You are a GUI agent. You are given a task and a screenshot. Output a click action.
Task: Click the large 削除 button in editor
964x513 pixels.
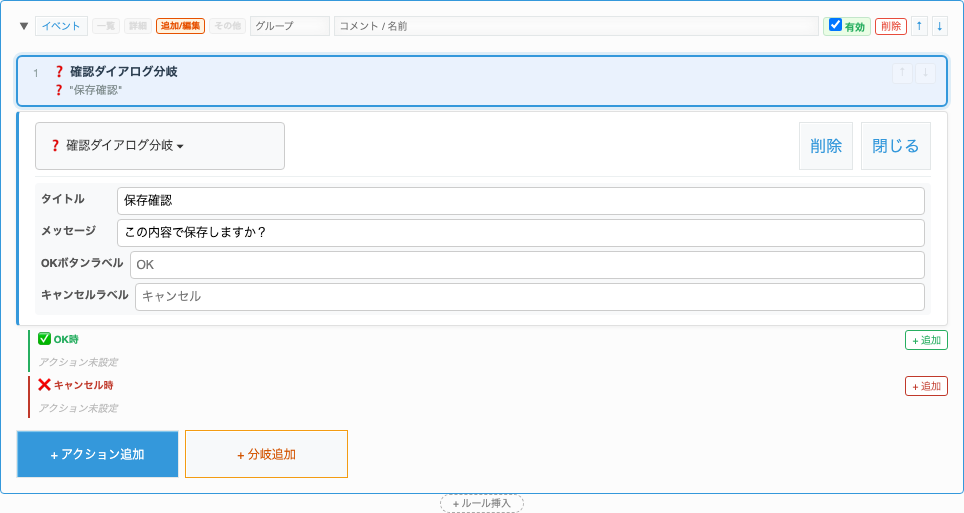(x=826, y=146)
